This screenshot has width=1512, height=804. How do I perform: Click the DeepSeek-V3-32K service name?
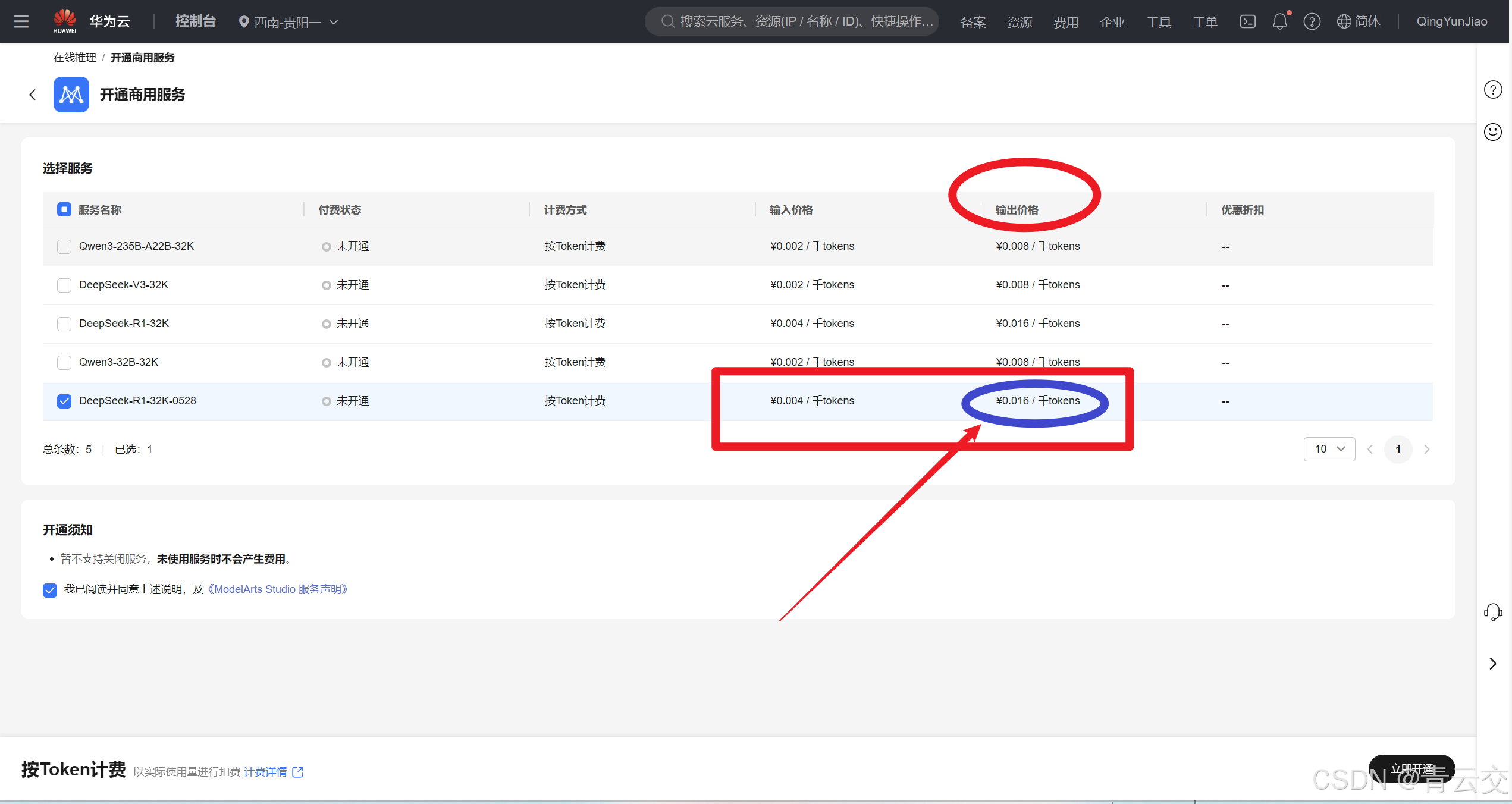coord(124,285)
